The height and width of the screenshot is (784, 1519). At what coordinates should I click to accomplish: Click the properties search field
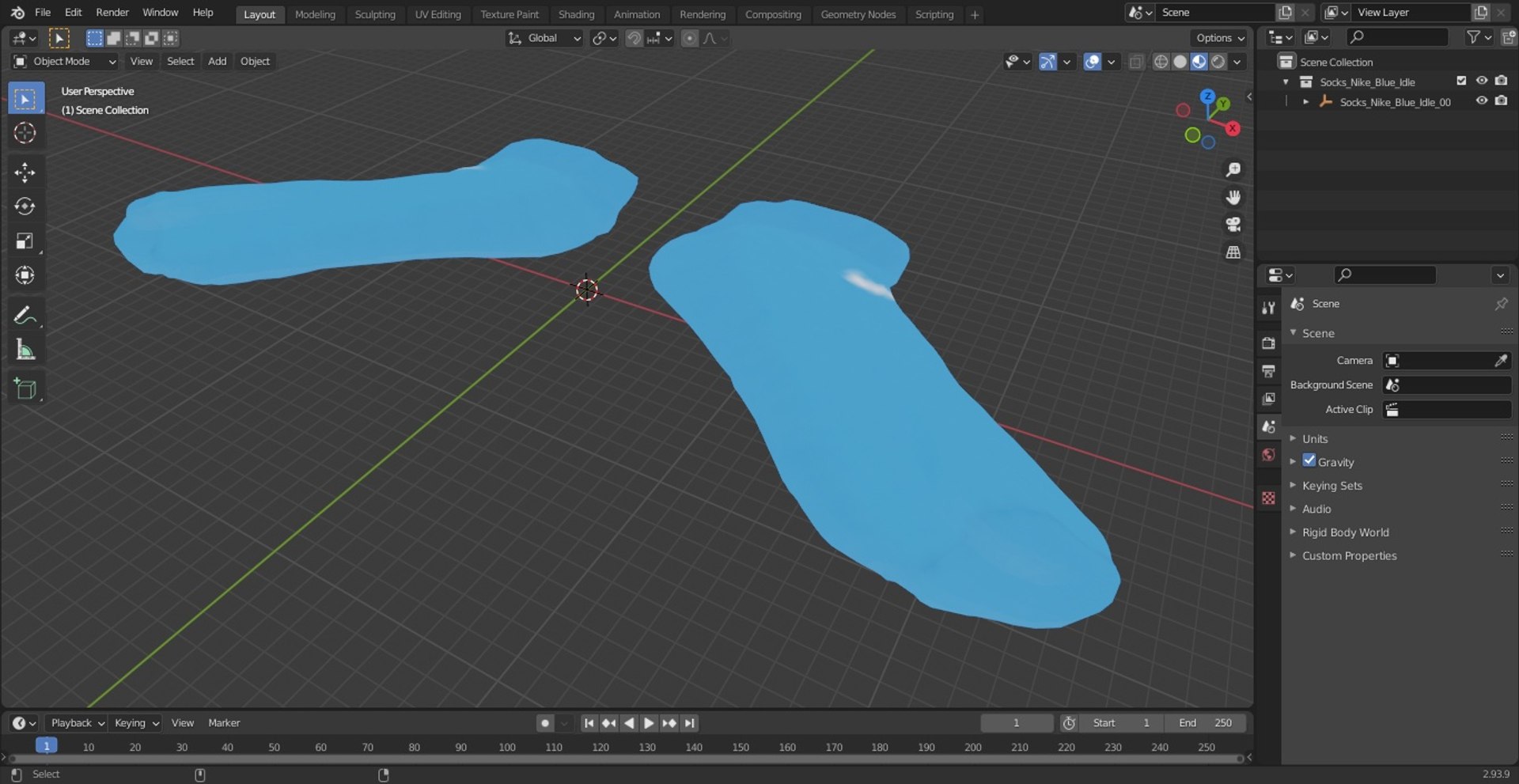pos(1385,275)
